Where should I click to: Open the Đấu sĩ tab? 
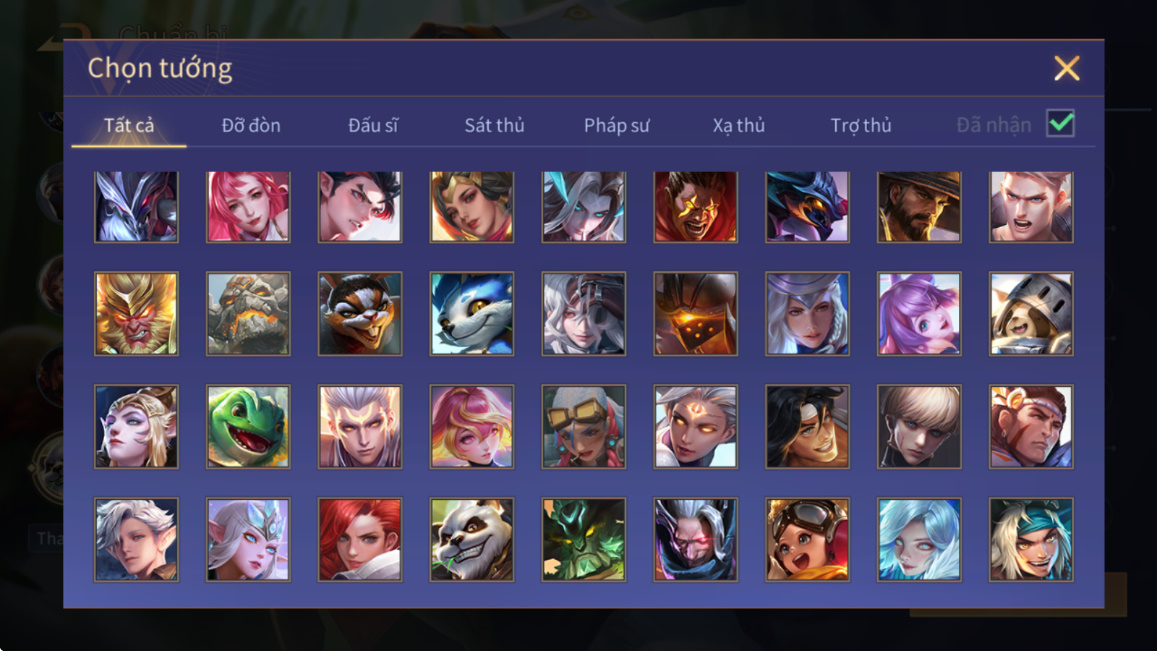tap(373, 125)
